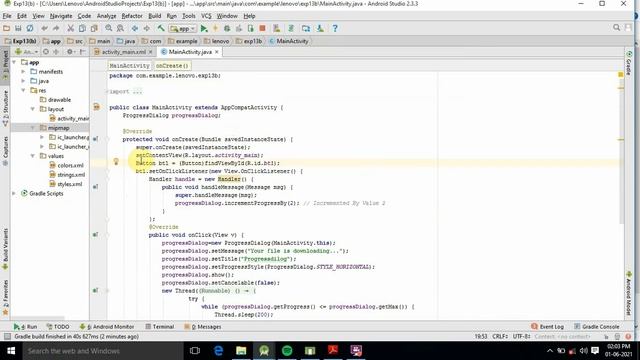
Task: Select styles.xml in the project tree
Action: click(66, 184)
